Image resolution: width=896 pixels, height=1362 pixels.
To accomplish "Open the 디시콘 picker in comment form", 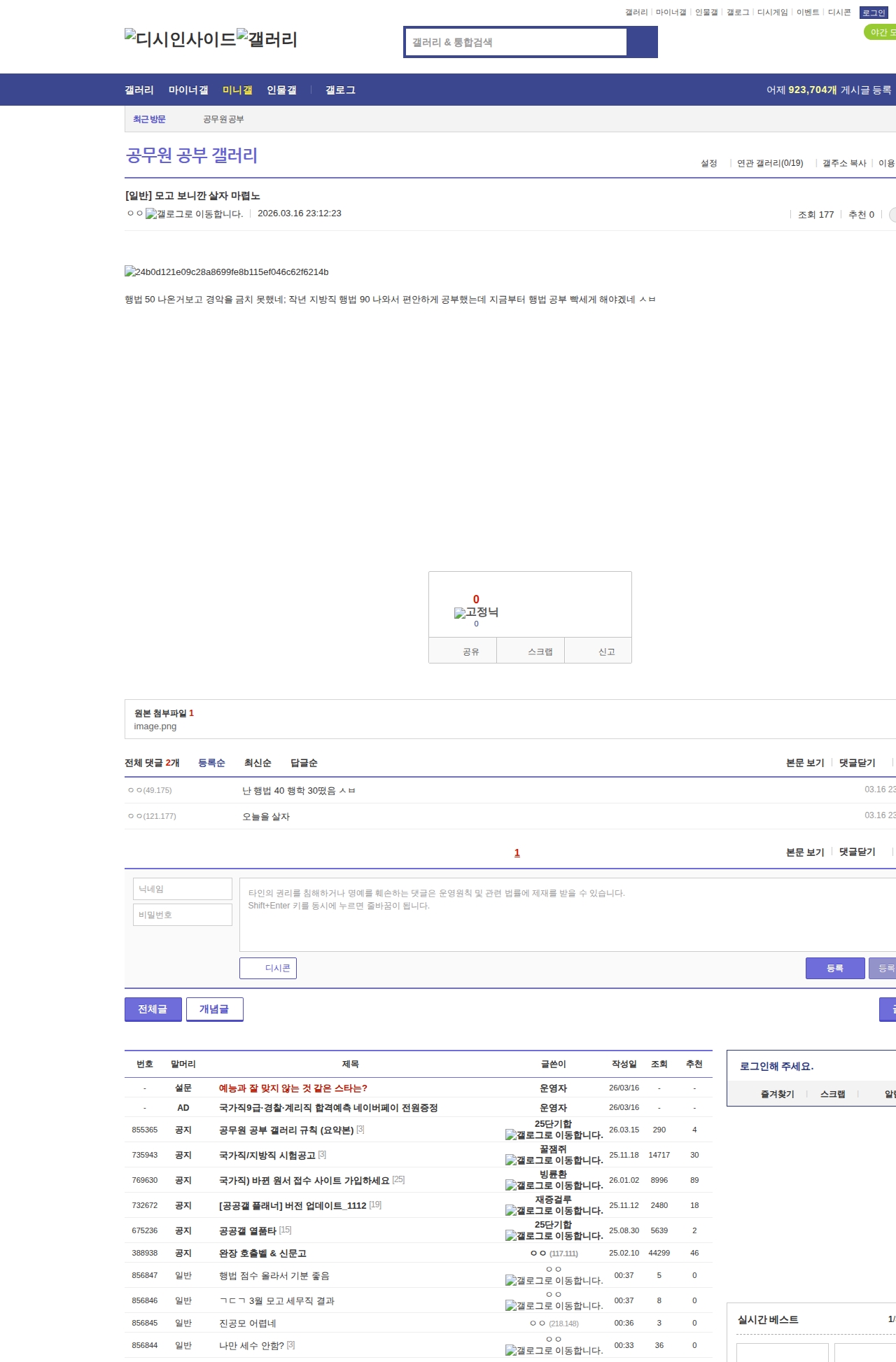I will click(x=268, y=968).
